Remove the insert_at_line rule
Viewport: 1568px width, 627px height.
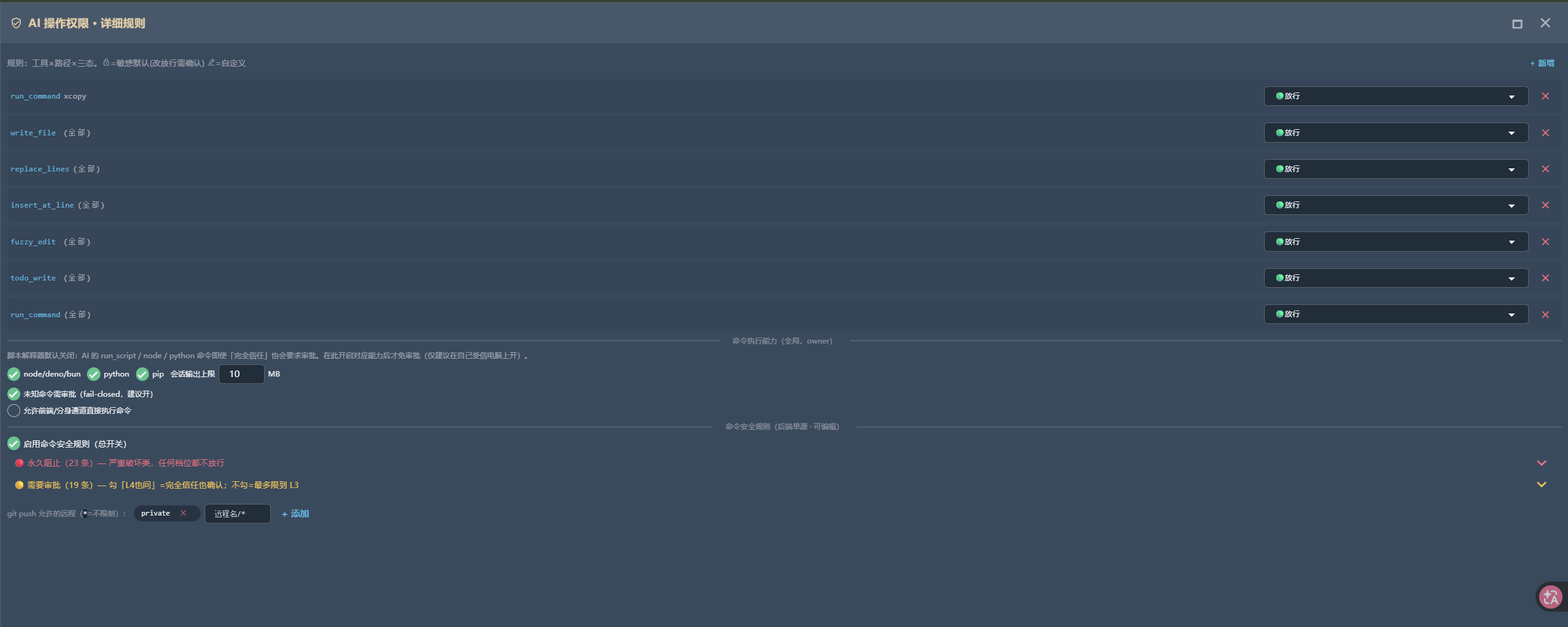click(x=1545, y=205)
